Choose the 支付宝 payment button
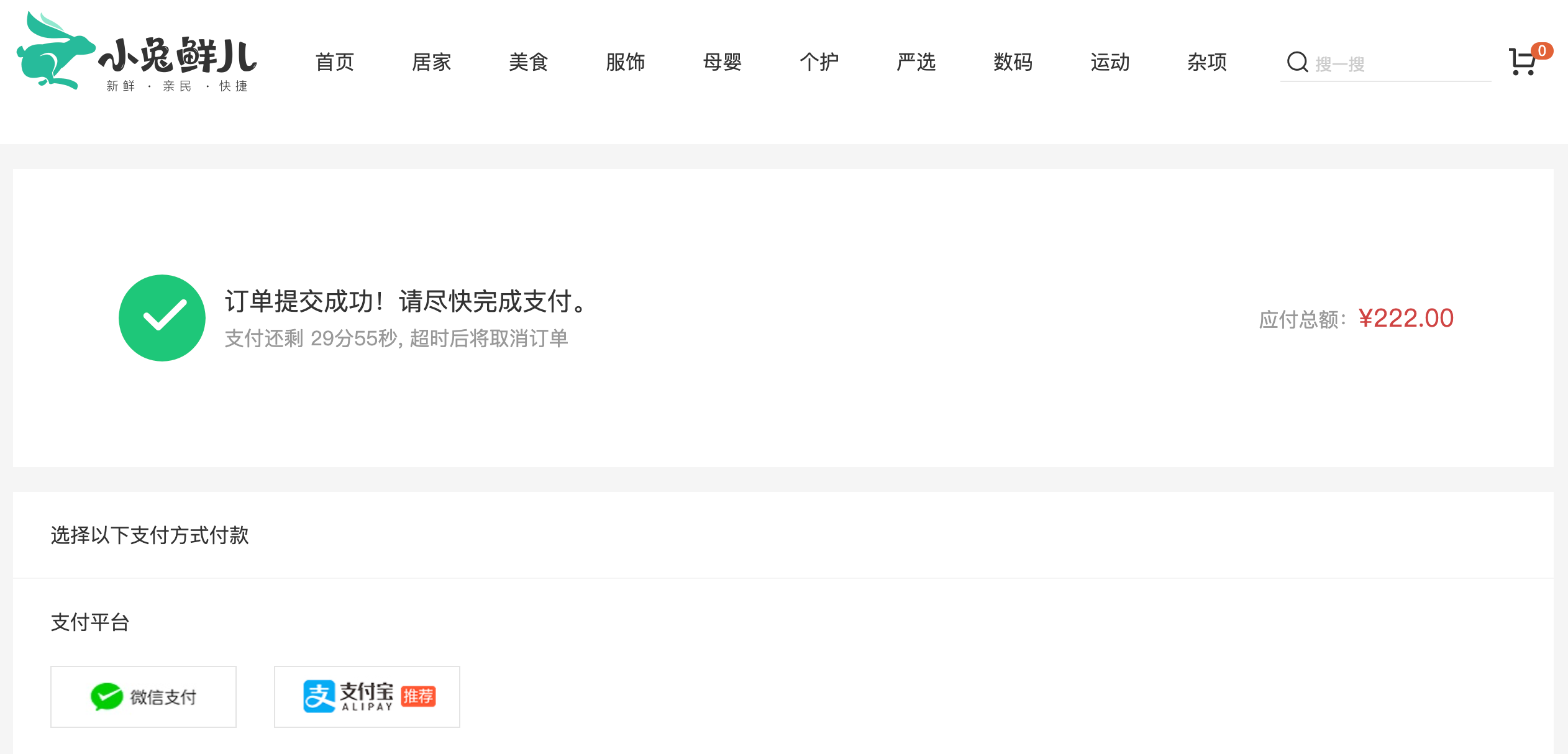Image resolution: width=1568 pixels, height=754 pixels. pos(367,697)
